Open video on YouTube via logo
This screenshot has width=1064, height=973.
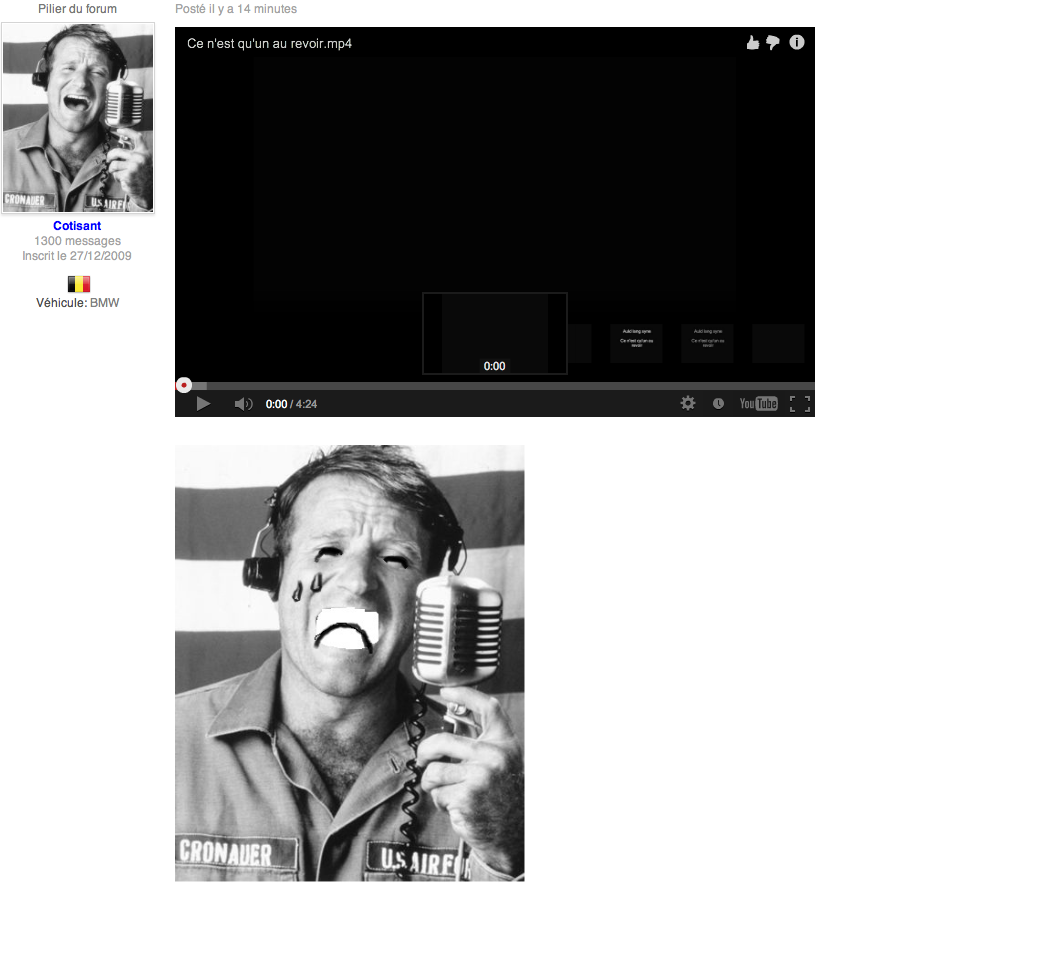tap(758, 404)
